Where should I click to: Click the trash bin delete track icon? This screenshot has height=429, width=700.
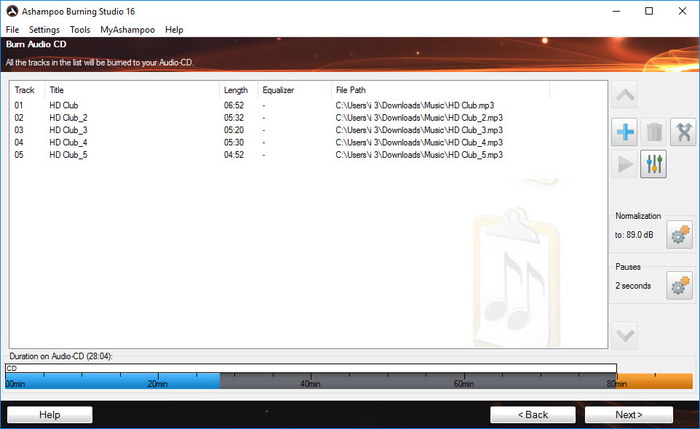654,132
